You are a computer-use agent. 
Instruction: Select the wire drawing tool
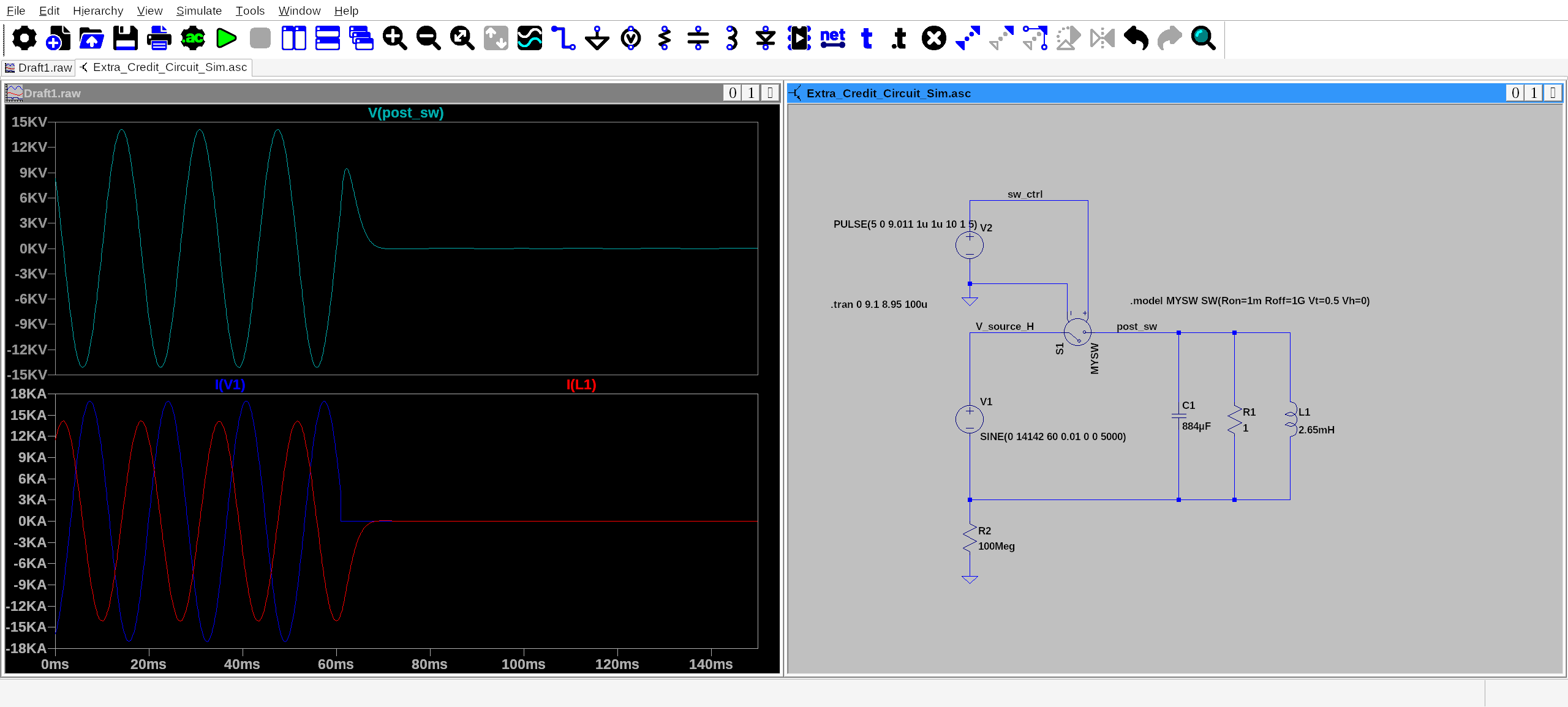563,38
